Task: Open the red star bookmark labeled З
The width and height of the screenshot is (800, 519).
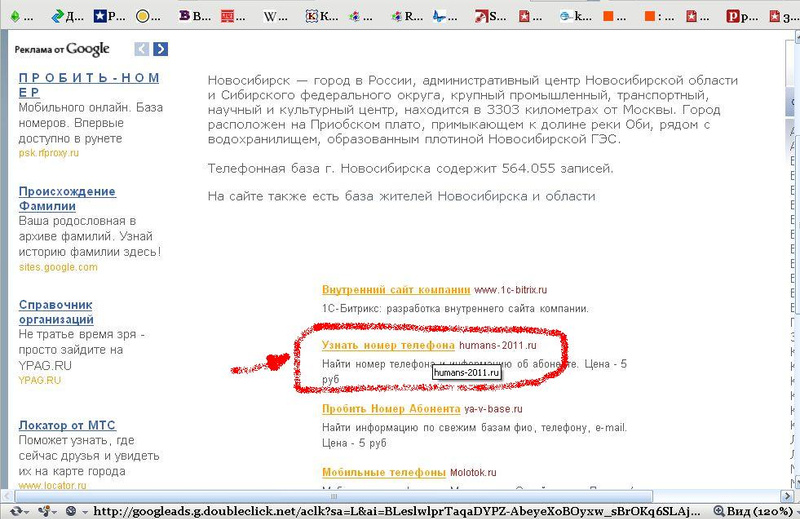Action: tap(784, 17)
